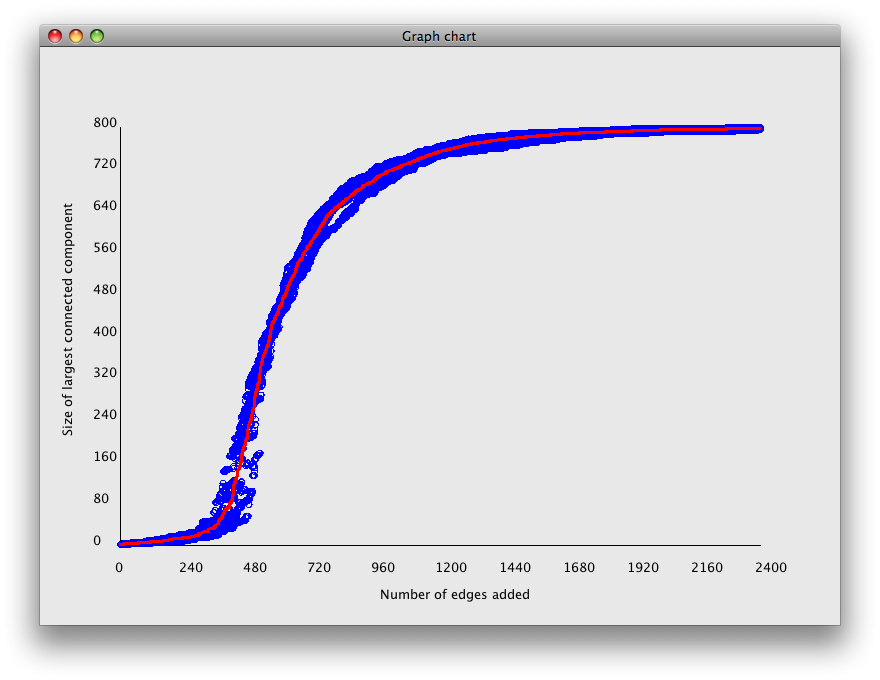
Task: Minimize window using the yellow button
Action: tap(76, 37)
